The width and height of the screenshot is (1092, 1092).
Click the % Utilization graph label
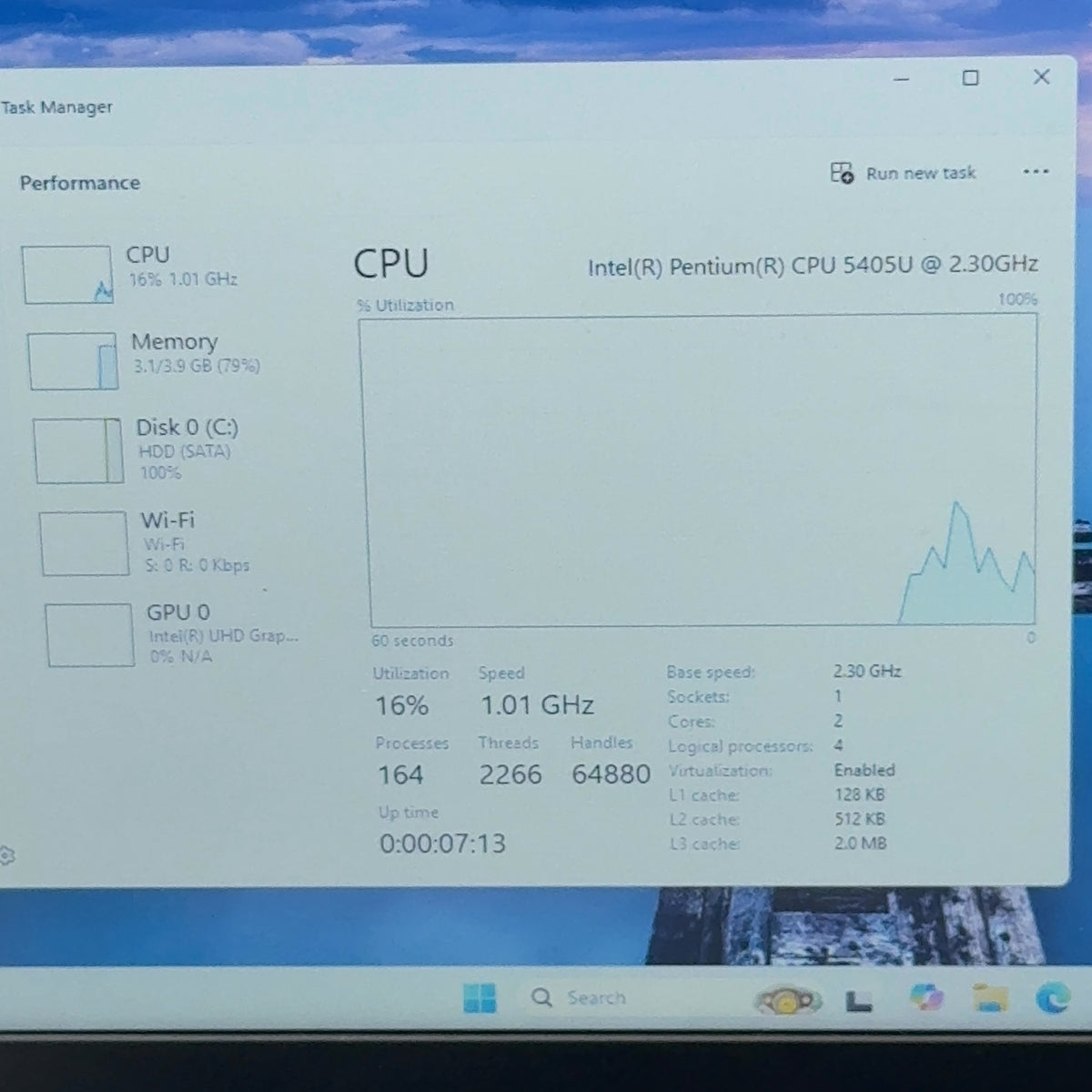coord(405,305)
